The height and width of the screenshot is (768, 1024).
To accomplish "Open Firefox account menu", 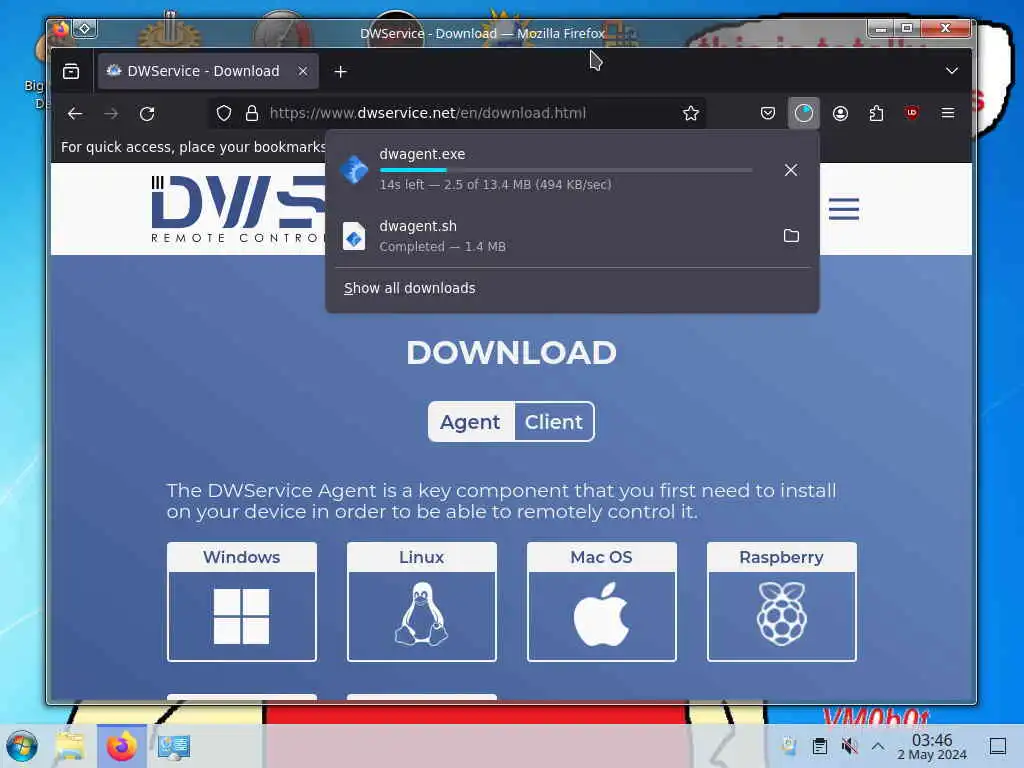I will (x=840, y=113).
